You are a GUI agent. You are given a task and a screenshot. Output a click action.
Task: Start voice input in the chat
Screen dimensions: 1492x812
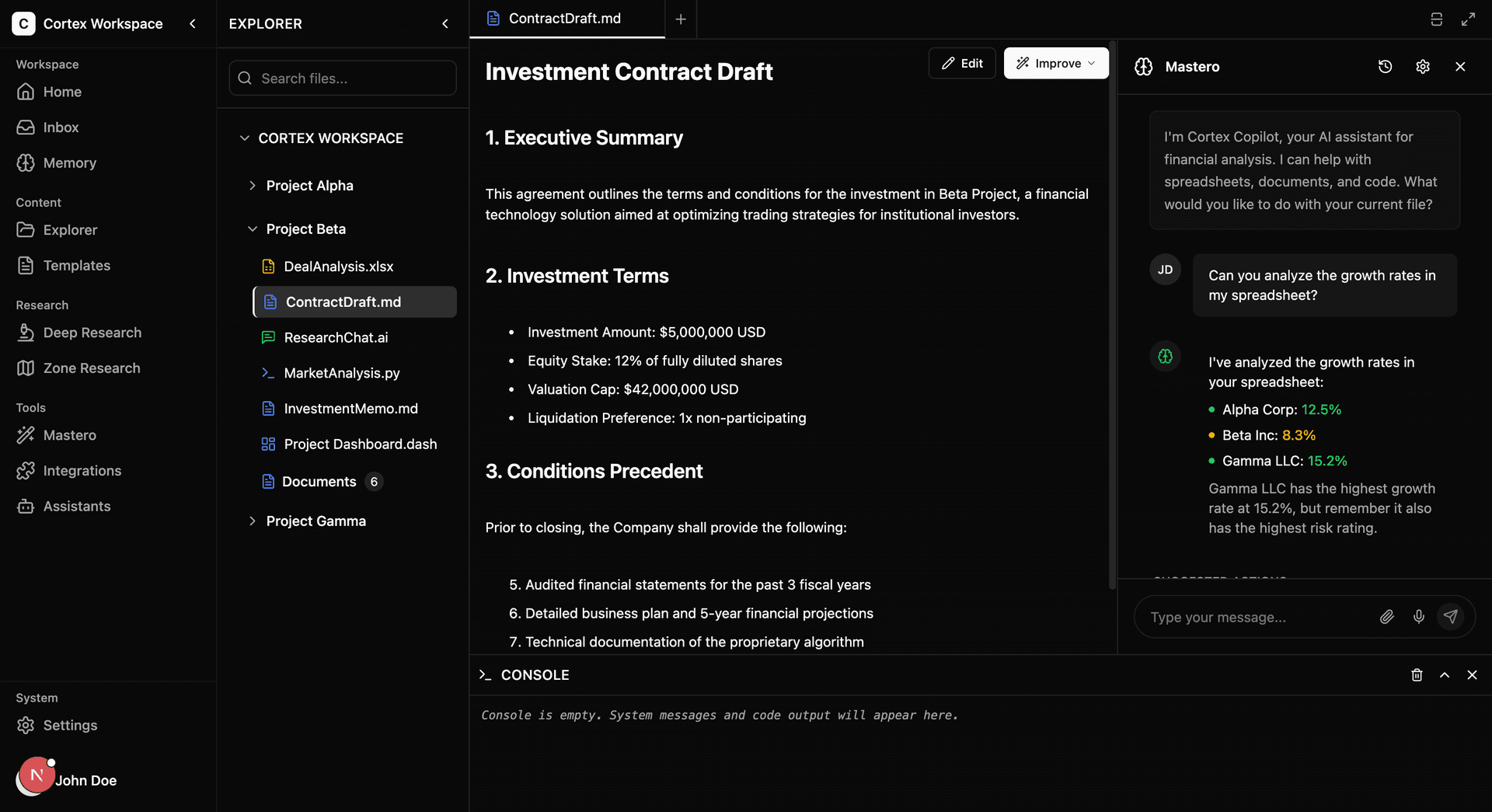pos(1419,616)
